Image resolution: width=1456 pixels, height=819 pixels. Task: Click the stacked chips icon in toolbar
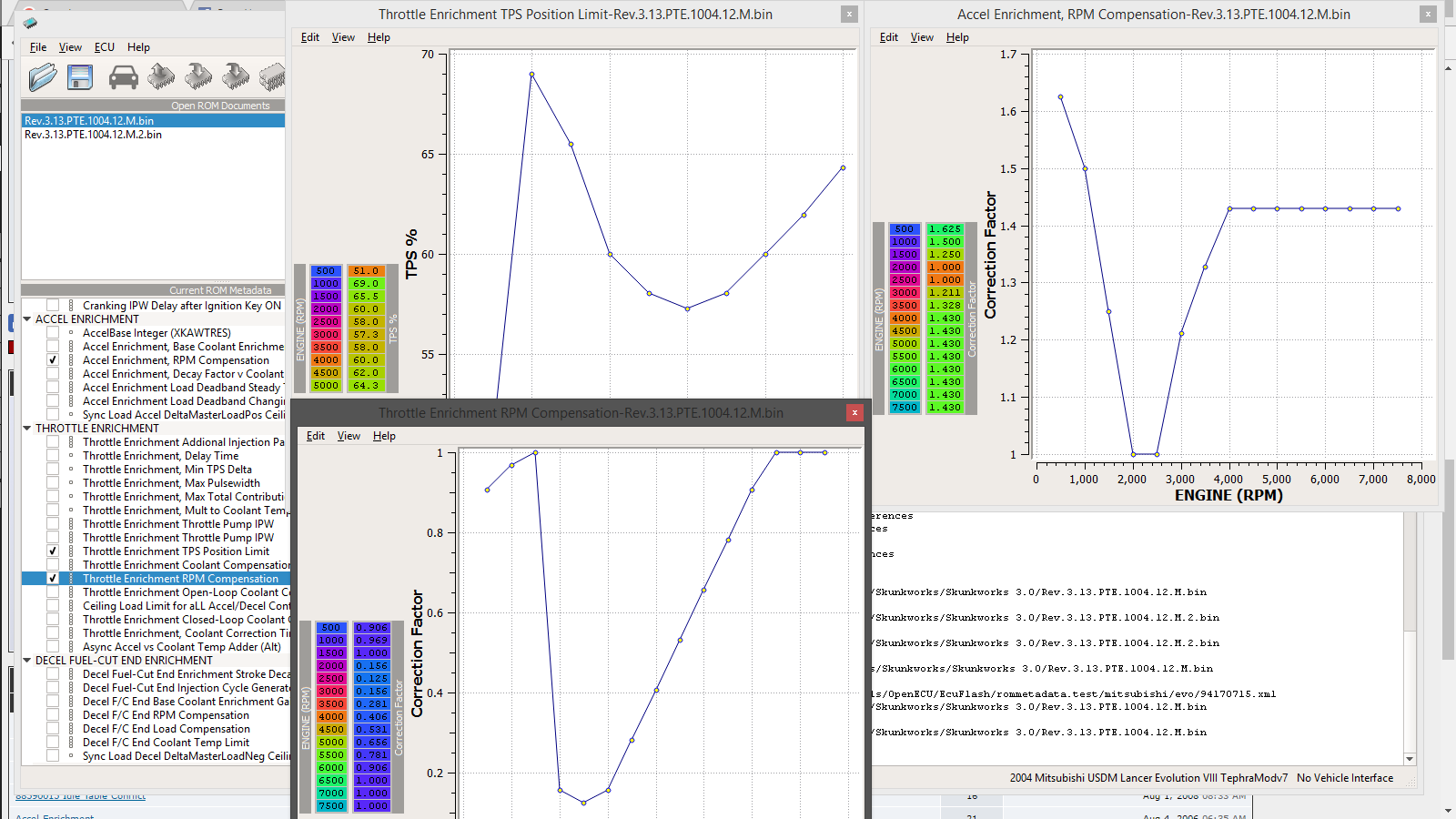[x=271, y=76]
